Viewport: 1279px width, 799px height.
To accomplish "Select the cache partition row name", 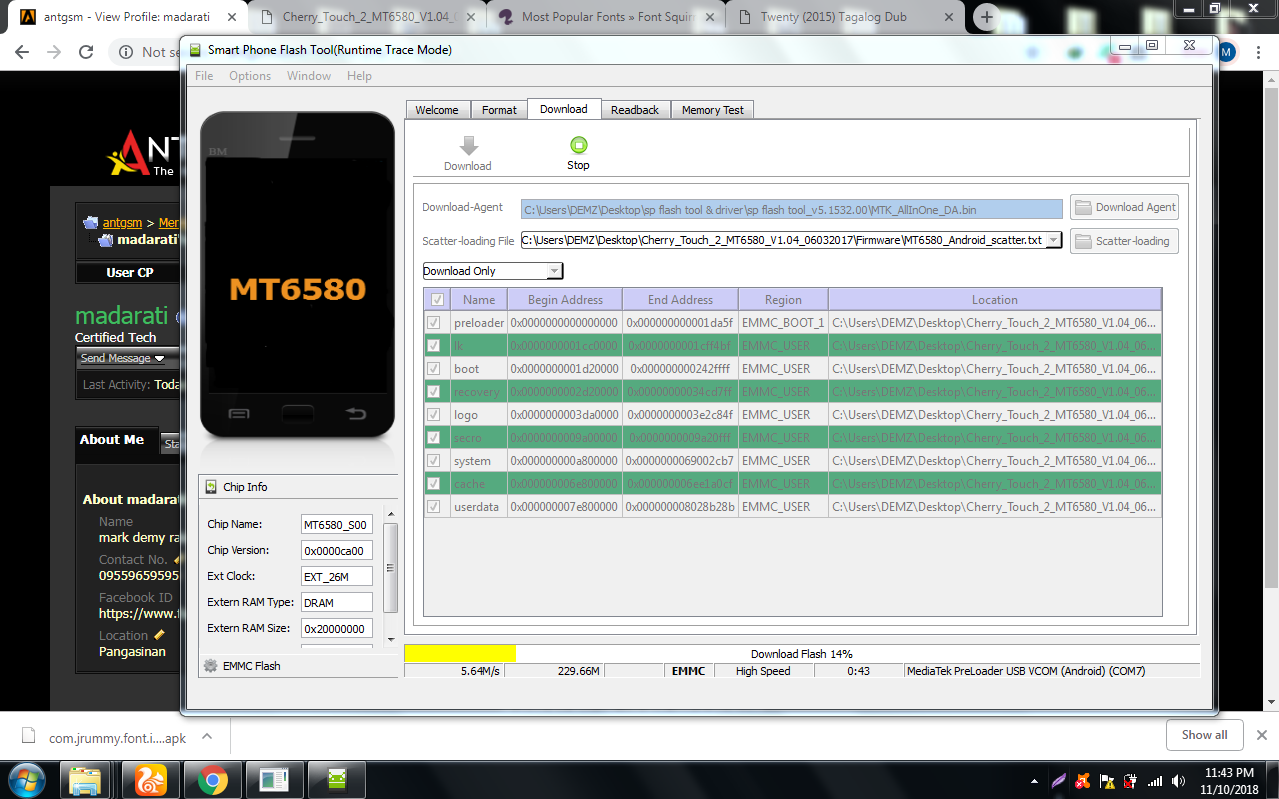I will pos(469,484).
